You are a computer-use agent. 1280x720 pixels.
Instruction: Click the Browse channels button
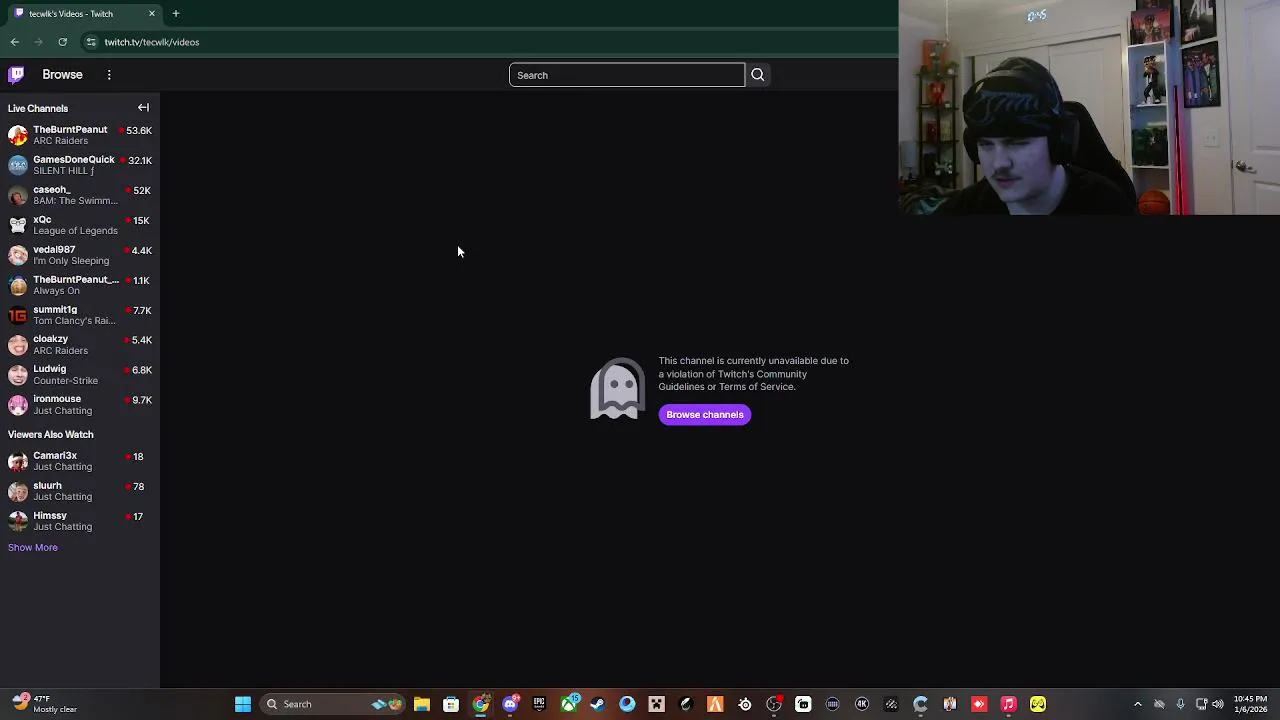click(705, 414)
